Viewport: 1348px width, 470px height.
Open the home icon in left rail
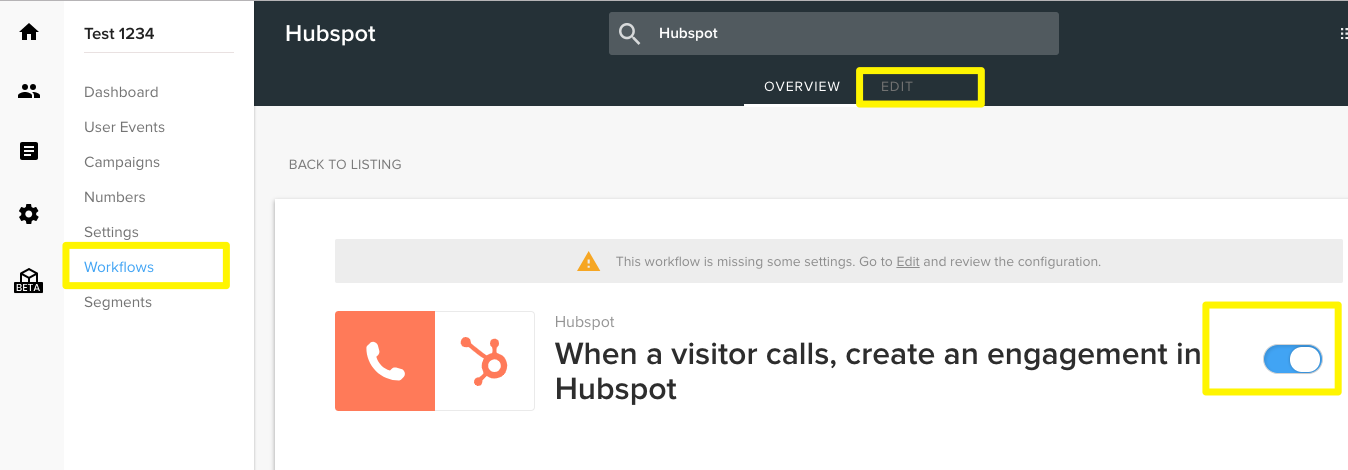pyautogui.click(x=29, y=32)
